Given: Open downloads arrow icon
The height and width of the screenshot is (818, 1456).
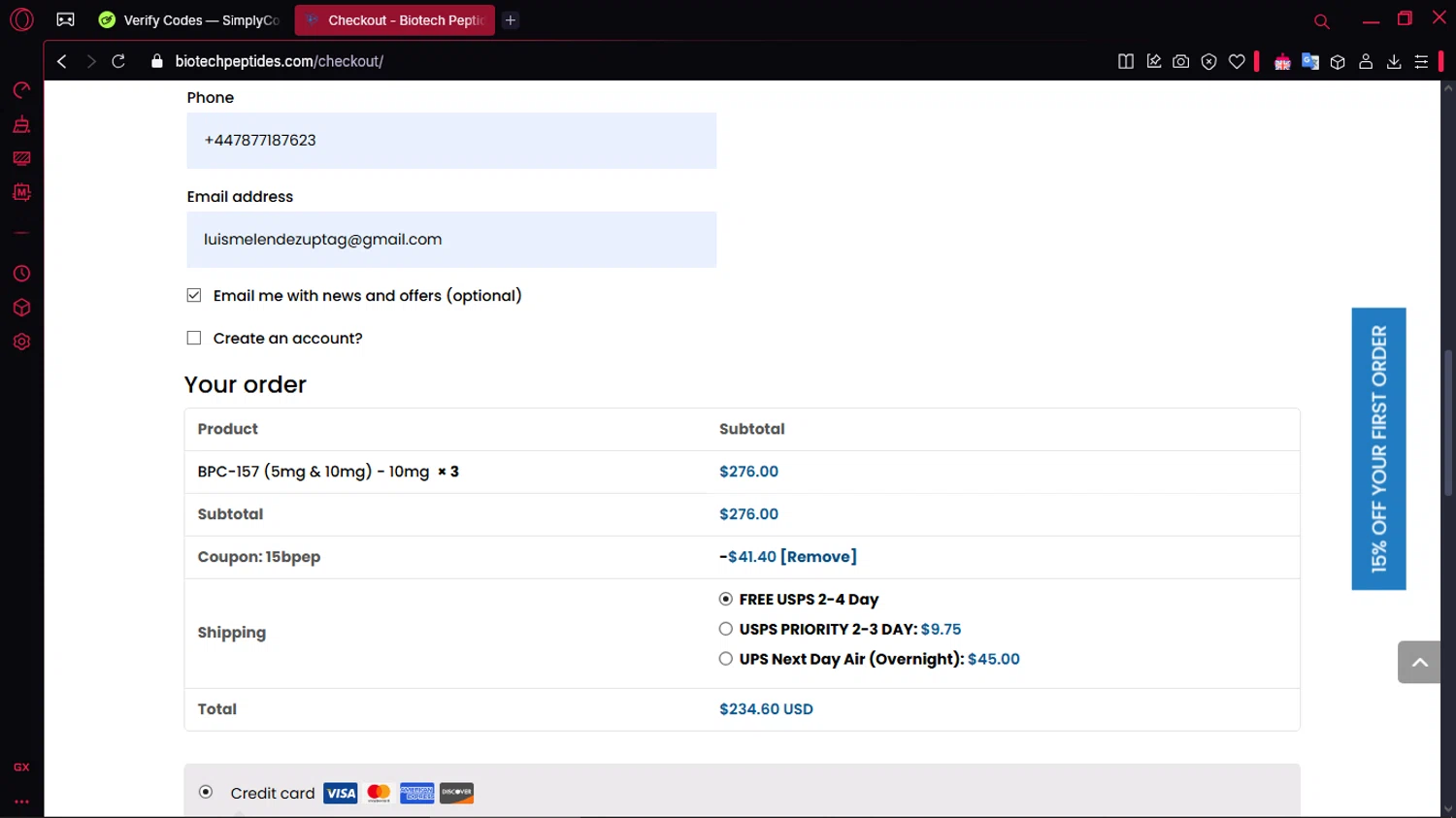Looking at the screenshot, I should [1394, 61].
